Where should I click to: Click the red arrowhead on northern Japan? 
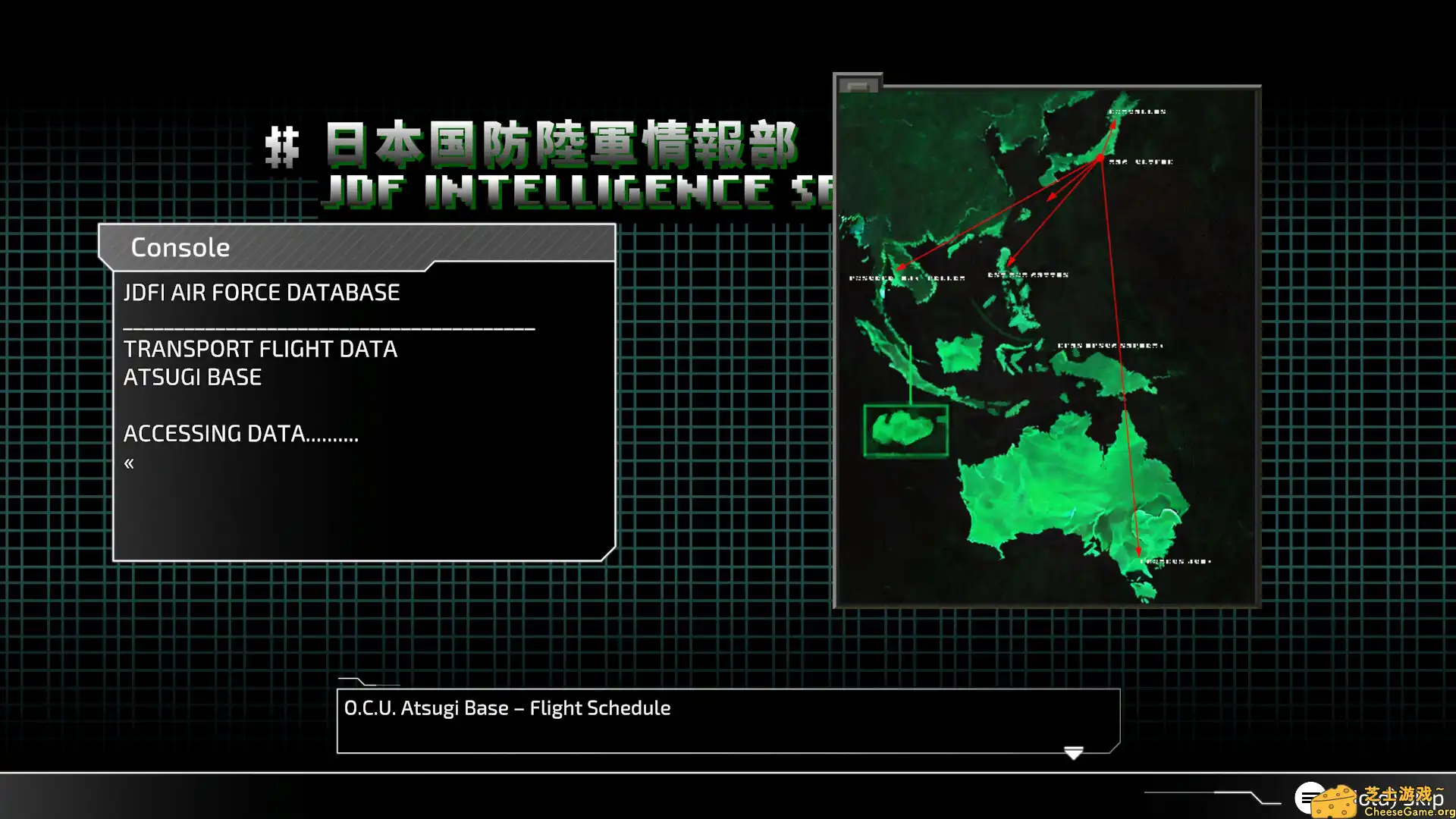point(1113,124)
